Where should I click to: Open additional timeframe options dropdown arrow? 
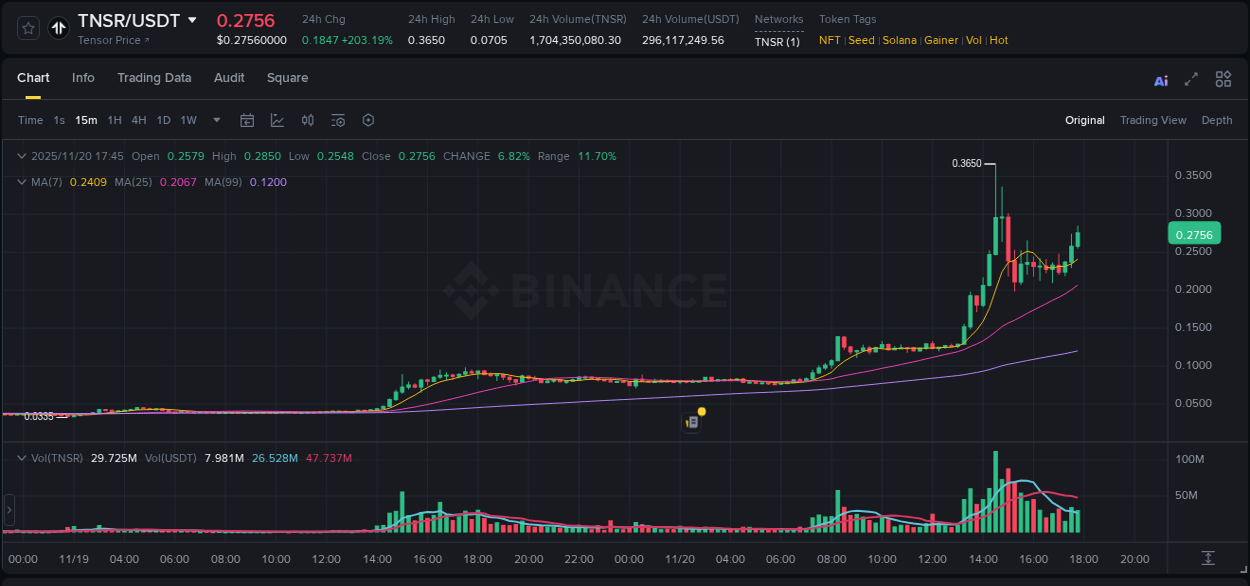215,120
